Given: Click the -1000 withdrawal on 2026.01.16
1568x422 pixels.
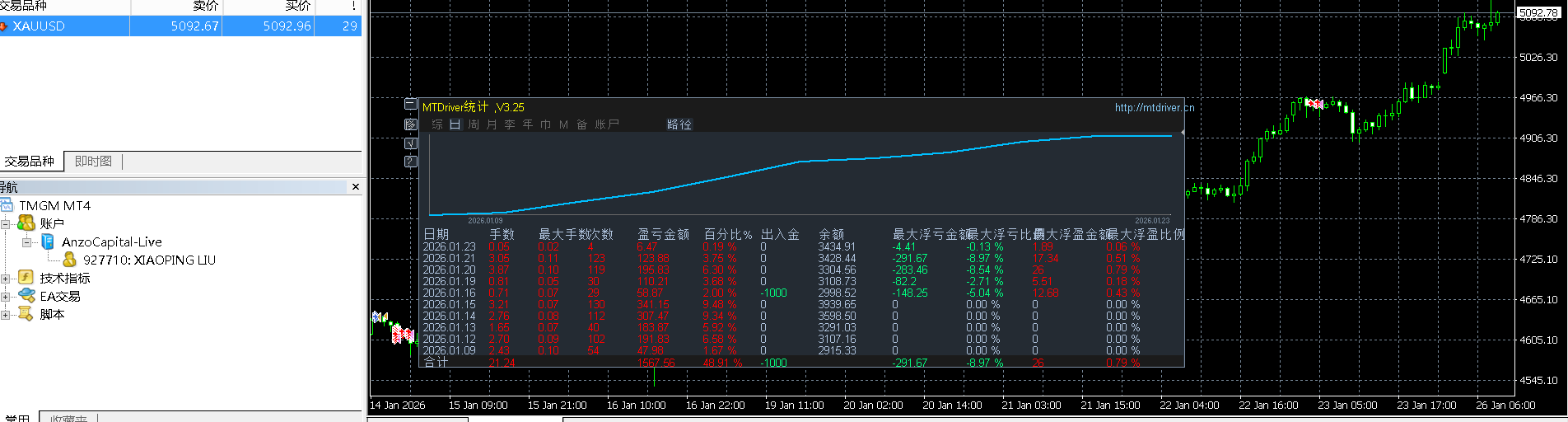Looking at the screenshot, I should (773, 293).
